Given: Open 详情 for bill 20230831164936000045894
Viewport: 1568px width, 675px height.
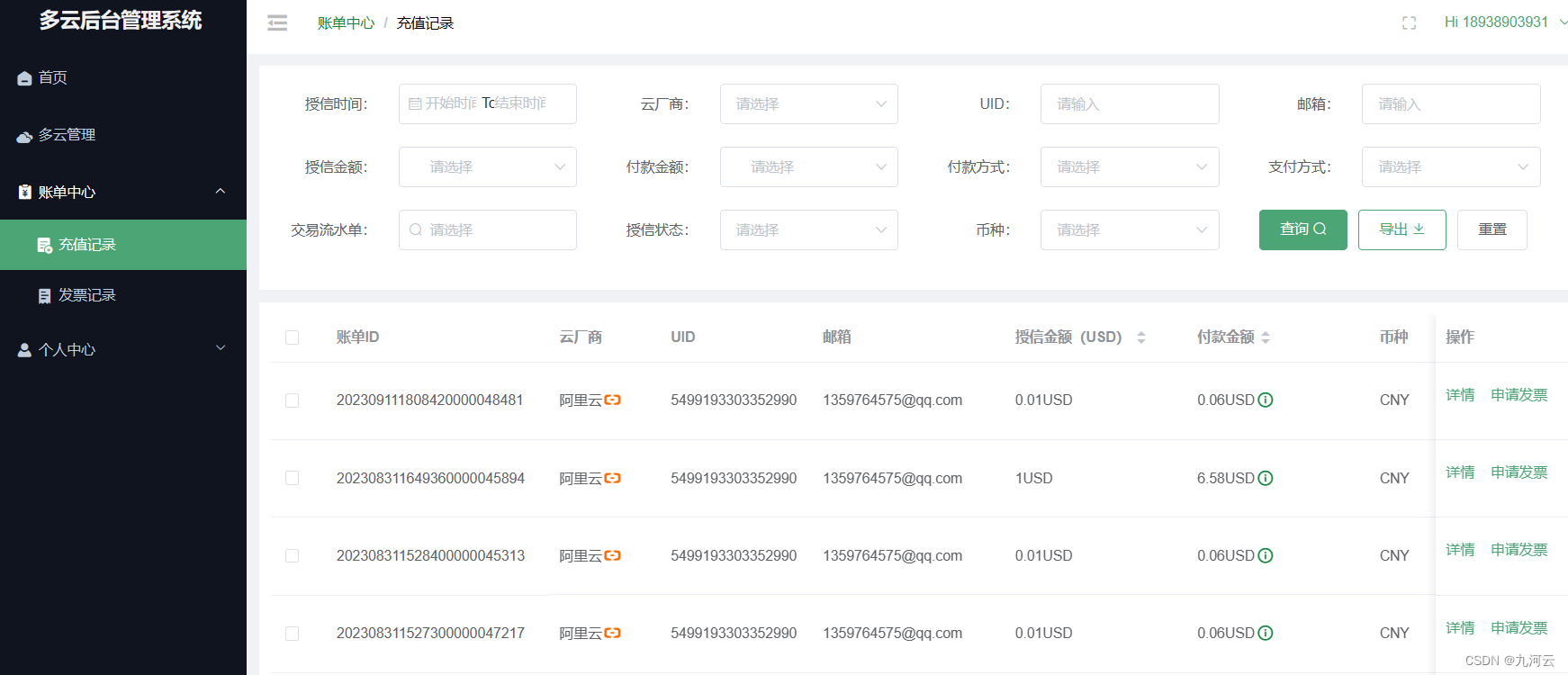Looking at the screenshot, I should click(1460, 472).
